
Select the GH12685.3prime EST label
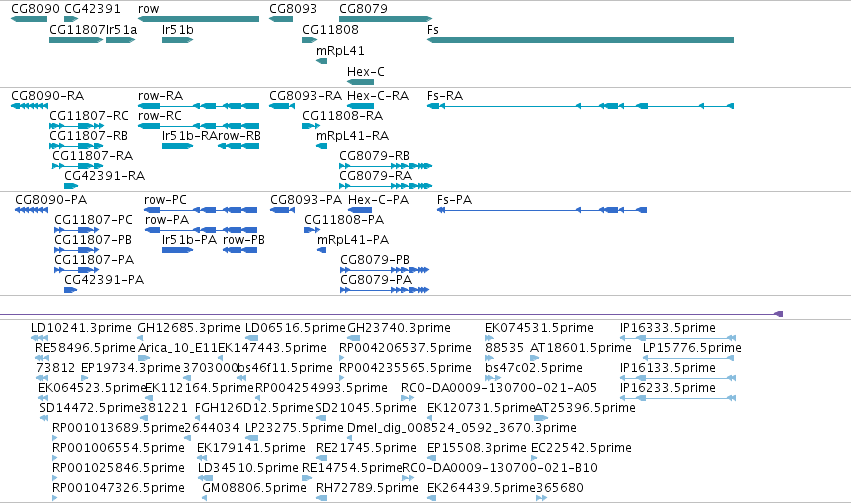coord(189,328)
